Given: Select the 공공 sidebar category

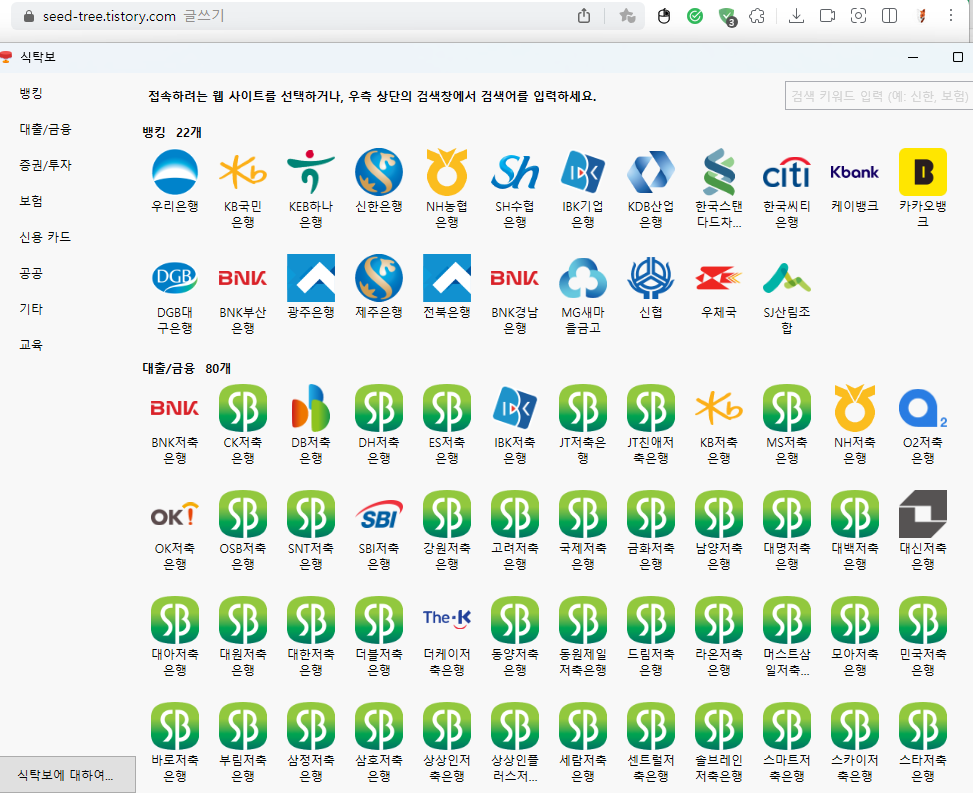Looking at the screenshot, I should point(31,273).
